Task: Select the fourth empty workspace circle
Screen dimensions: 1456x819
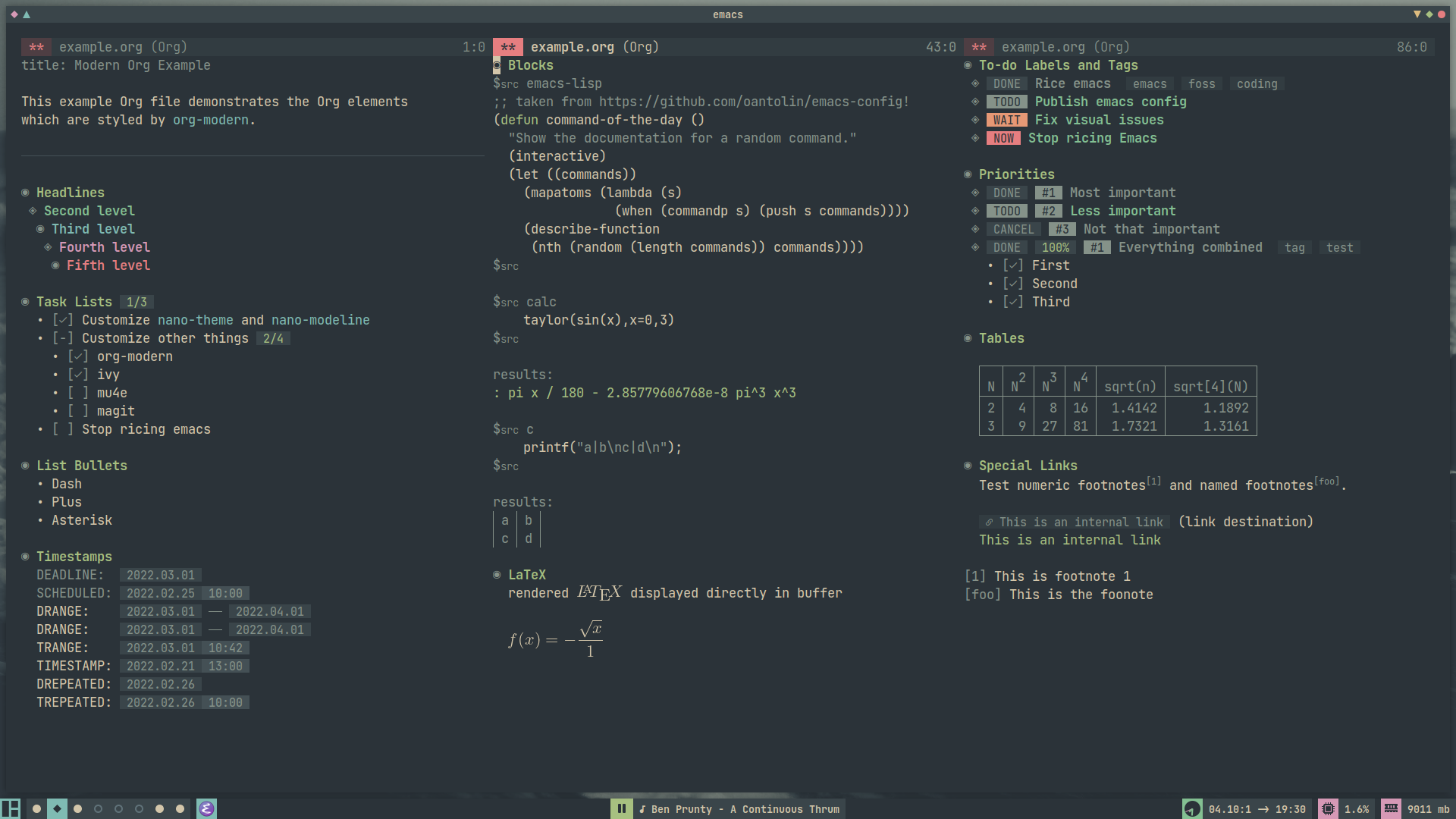Action: (98, 808)
